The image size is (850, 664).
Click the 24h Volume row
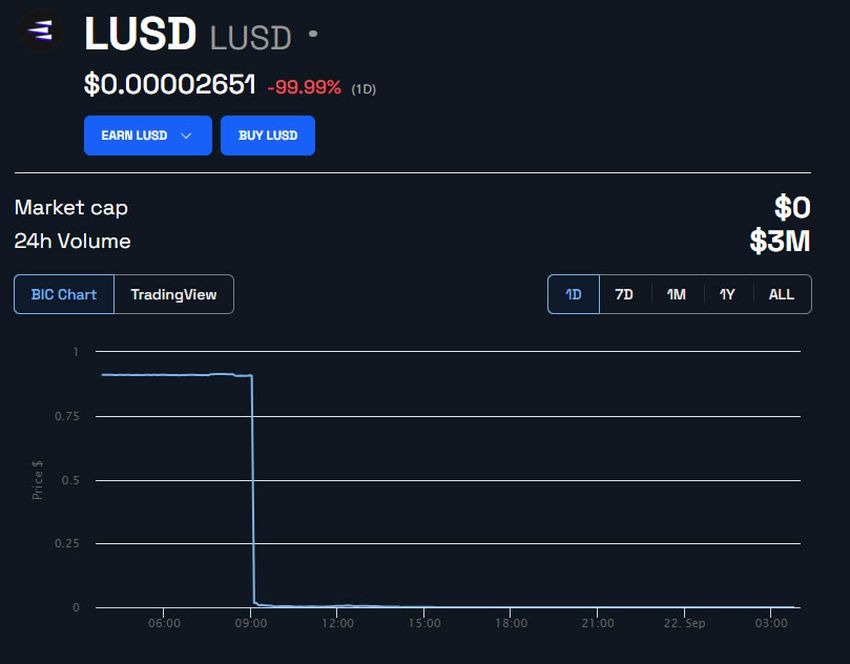(72, 241)
